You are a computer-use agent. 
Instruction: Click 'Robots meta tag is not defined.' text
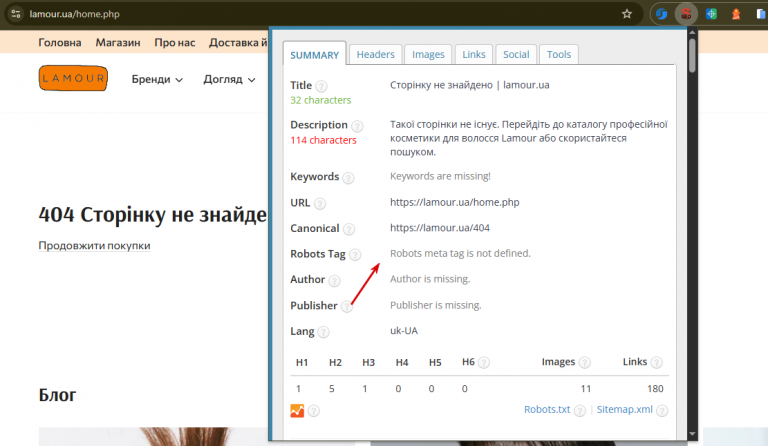(x=460, y=253)
